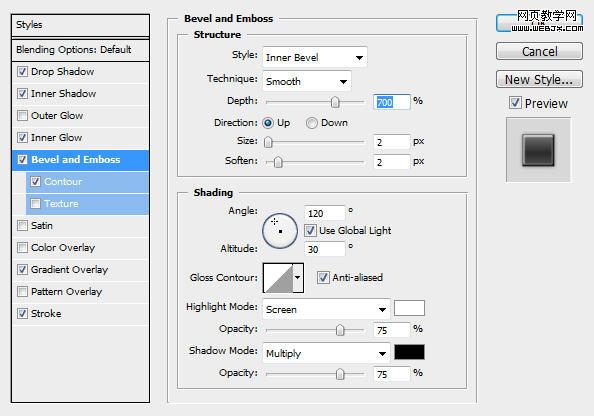Open the Gloss Contour picker arrow

pyautogui.click(x=298, y=278)
